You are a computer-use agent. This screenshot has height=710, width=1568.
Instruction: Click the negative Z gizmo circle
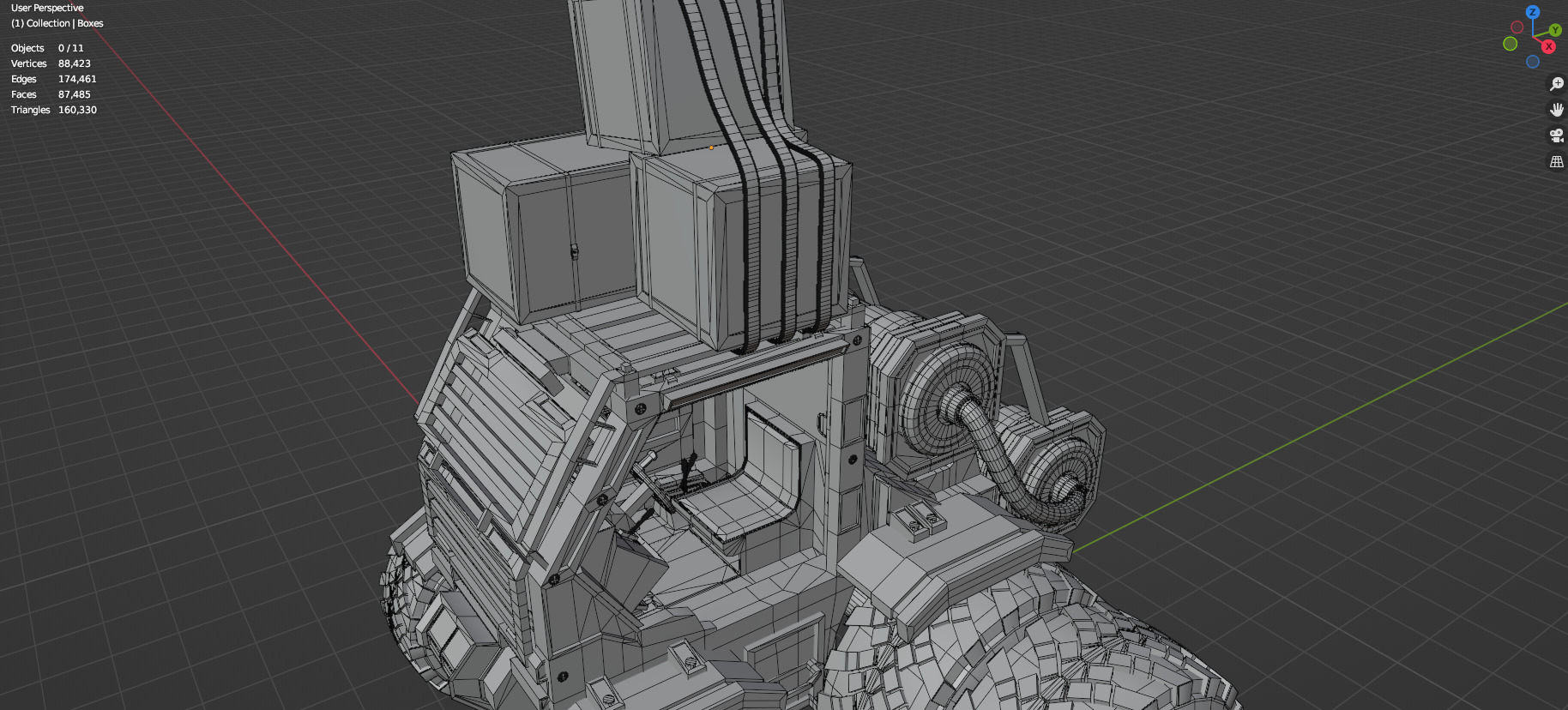pyautogui.click(x=1533, y=62)
